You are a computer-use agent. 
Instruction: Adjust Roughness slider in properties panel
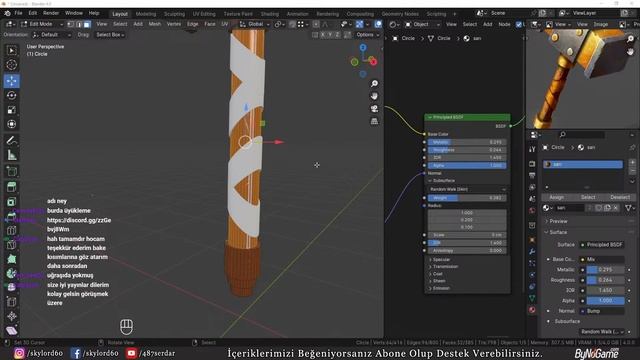click(605, 280)
